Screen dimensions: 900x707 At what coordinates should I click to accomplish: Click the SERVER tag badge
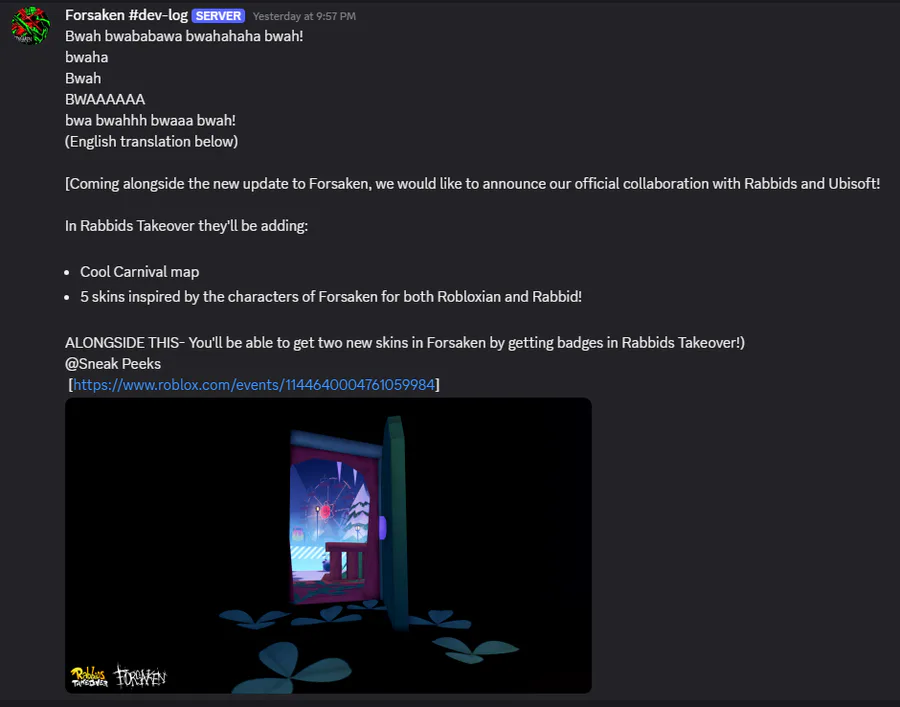click(218, 16)
